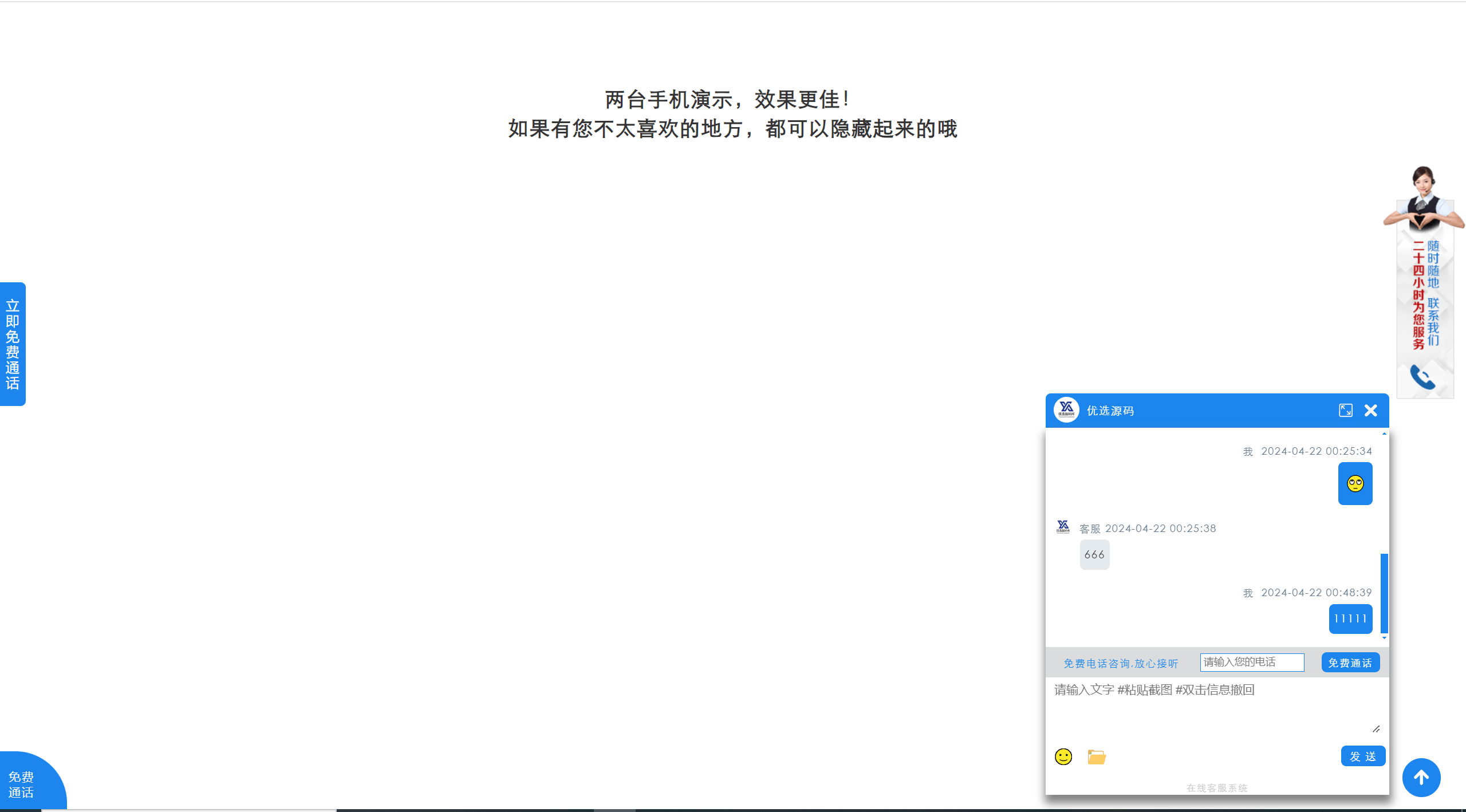Click the 在线客服系统 footer text
1466x812 pixels.
1217,788
